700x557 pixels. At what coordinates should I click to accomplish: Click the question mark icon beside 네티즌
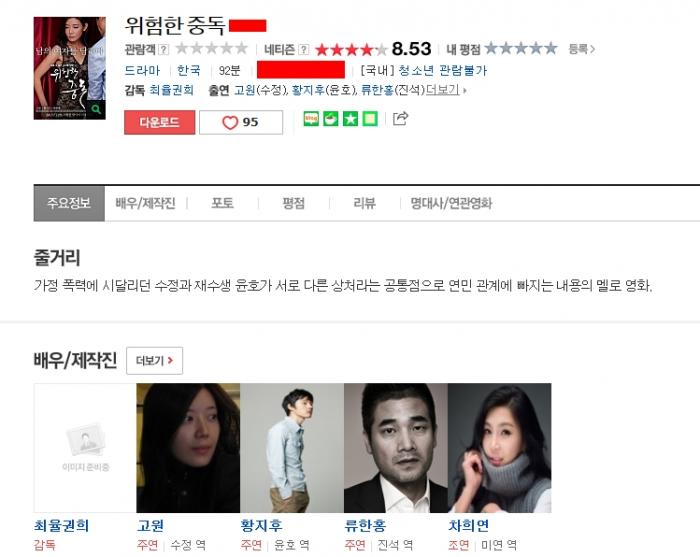pyautogui.click(x=304, y=49)
